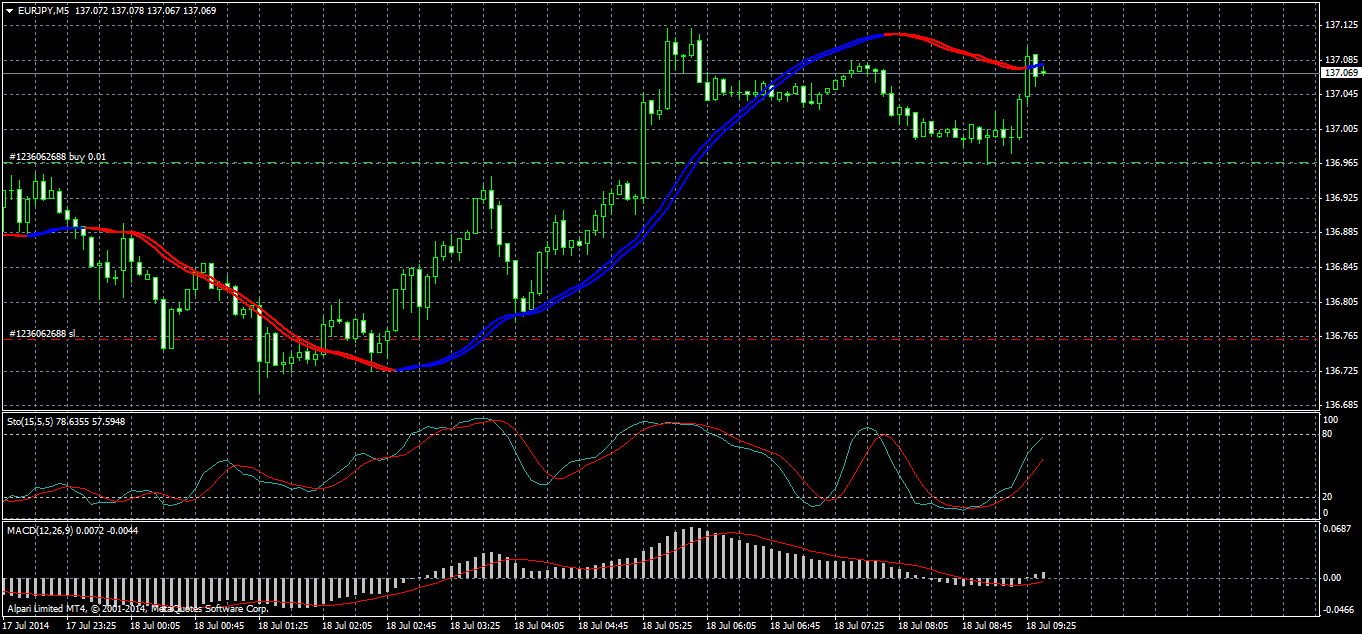
Task: Click the '18 Jul 01:25' time label
Action: tap(283, 625)
